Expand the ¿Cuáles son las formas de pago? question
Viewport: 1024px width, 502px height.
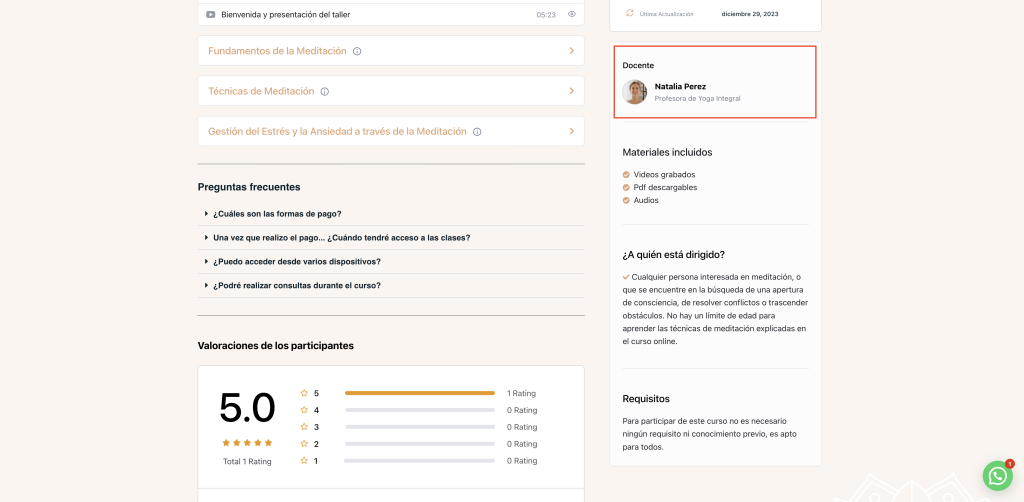(x=277, y=213)
